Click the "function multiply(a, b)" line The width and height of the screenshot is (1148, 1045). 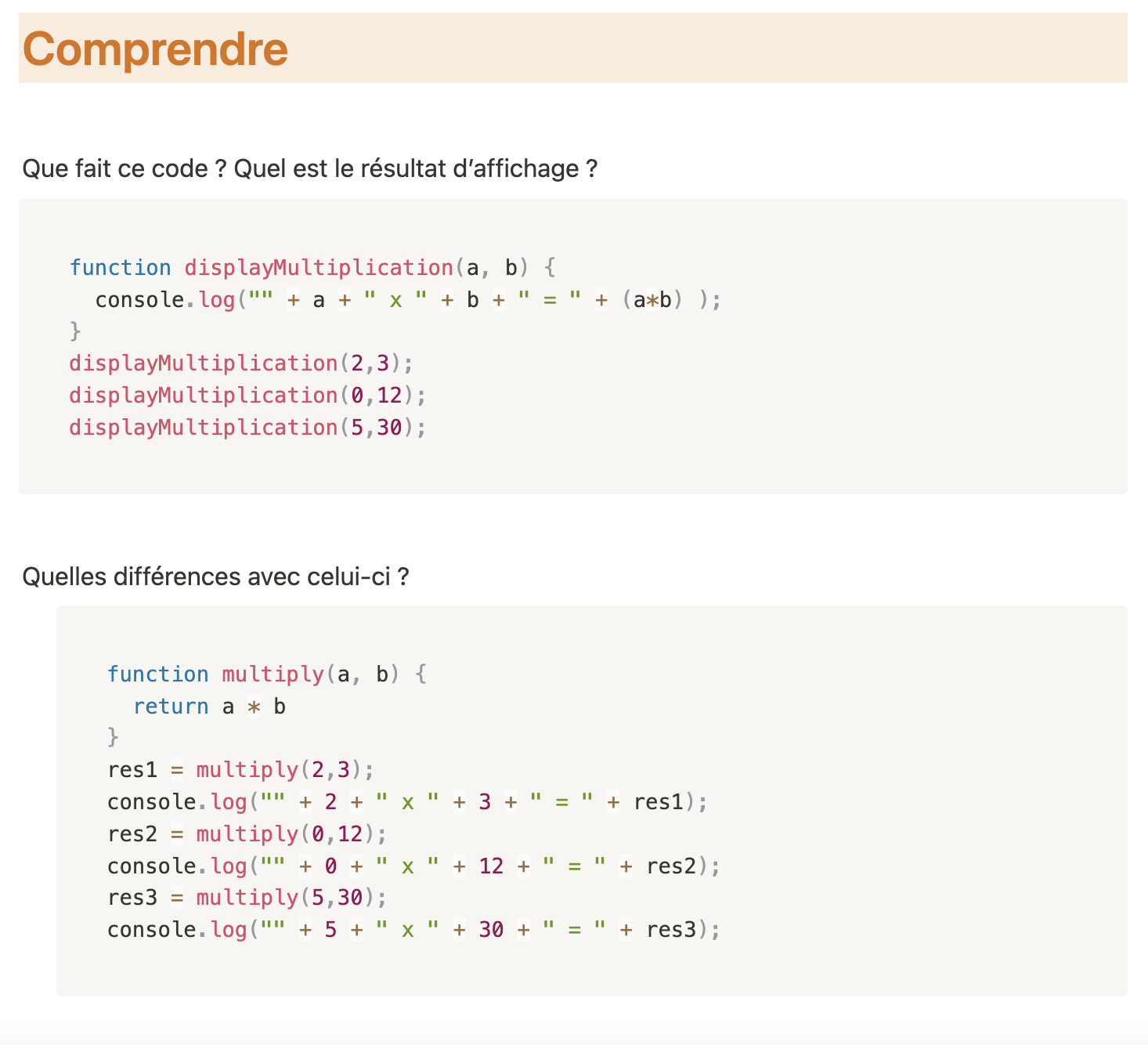[x=266, y=674]
